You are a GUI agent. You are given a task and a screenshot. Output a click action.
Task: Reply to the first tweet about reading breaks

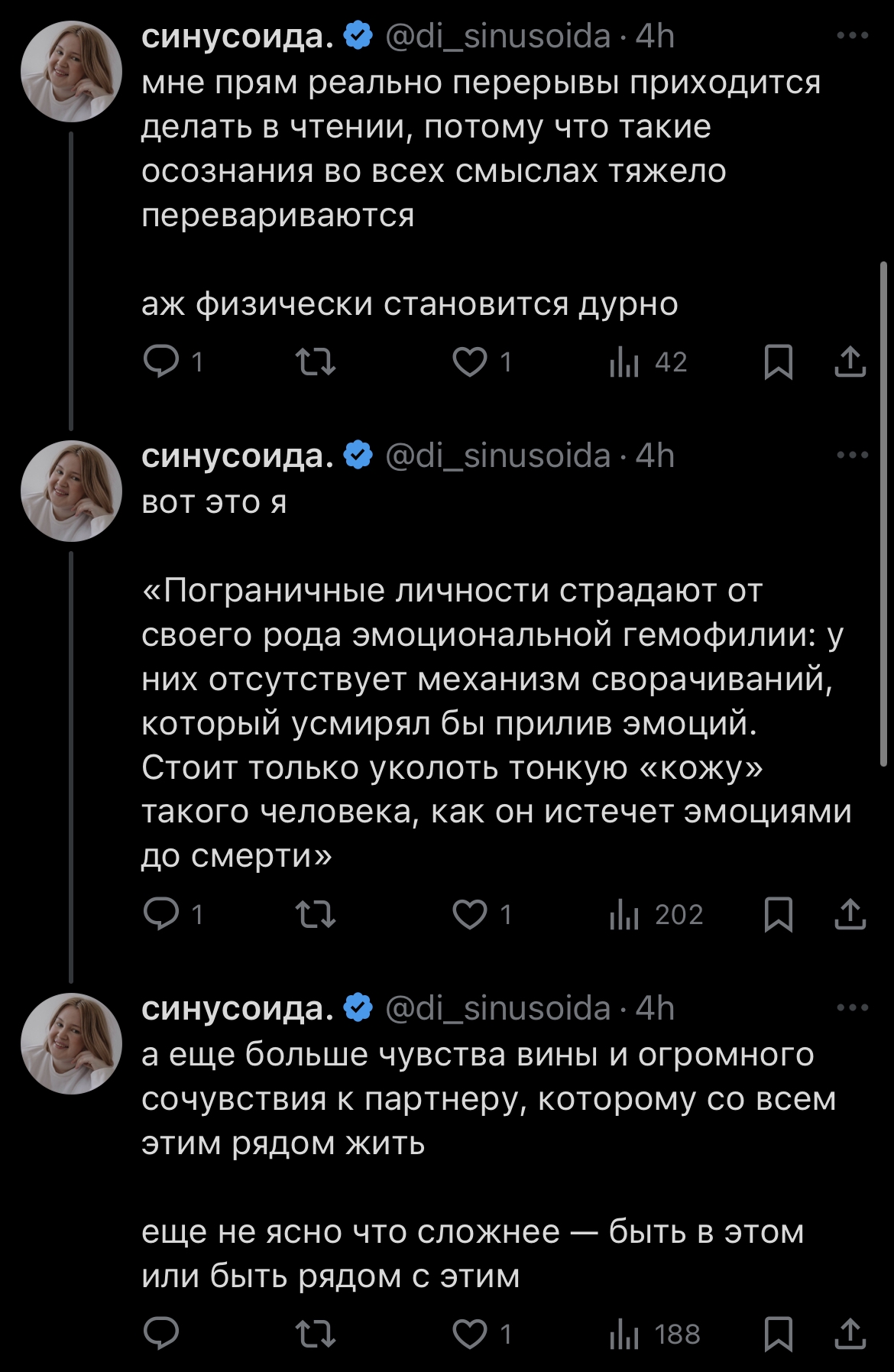click(162, 362)
